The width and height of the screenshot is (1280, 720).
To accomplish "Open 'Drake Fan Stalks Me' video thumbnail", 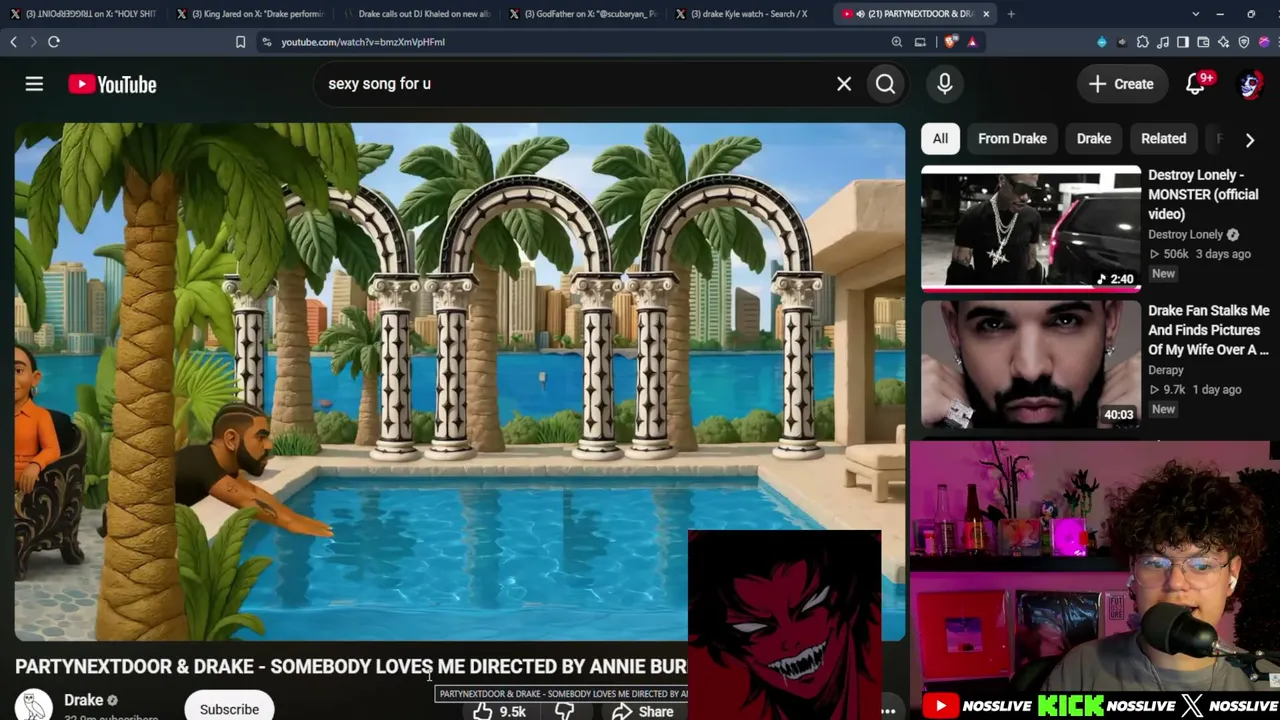I will pos(1031,364).
